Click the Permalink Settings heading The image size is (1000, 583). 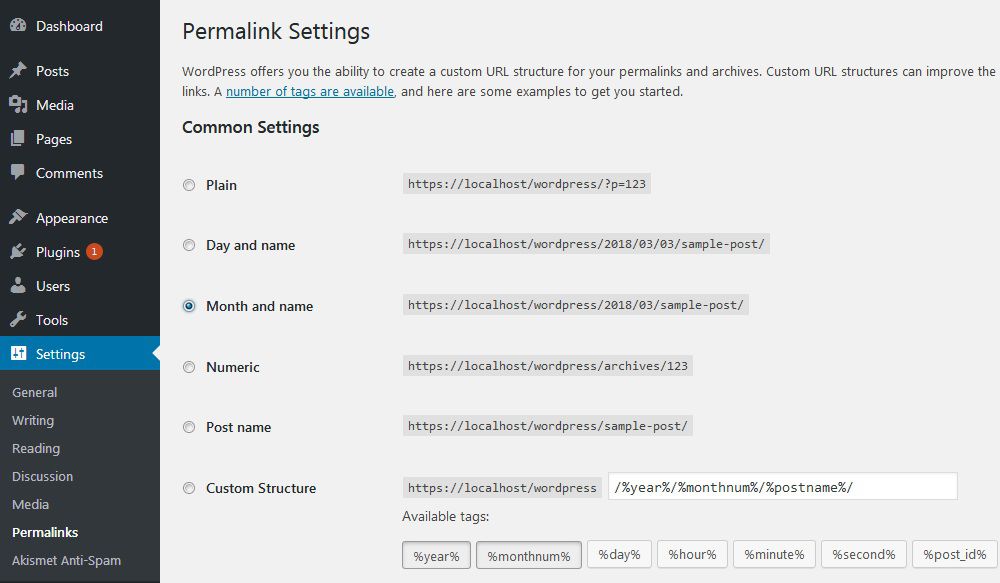pyautogui.click(x=276, y=31)
